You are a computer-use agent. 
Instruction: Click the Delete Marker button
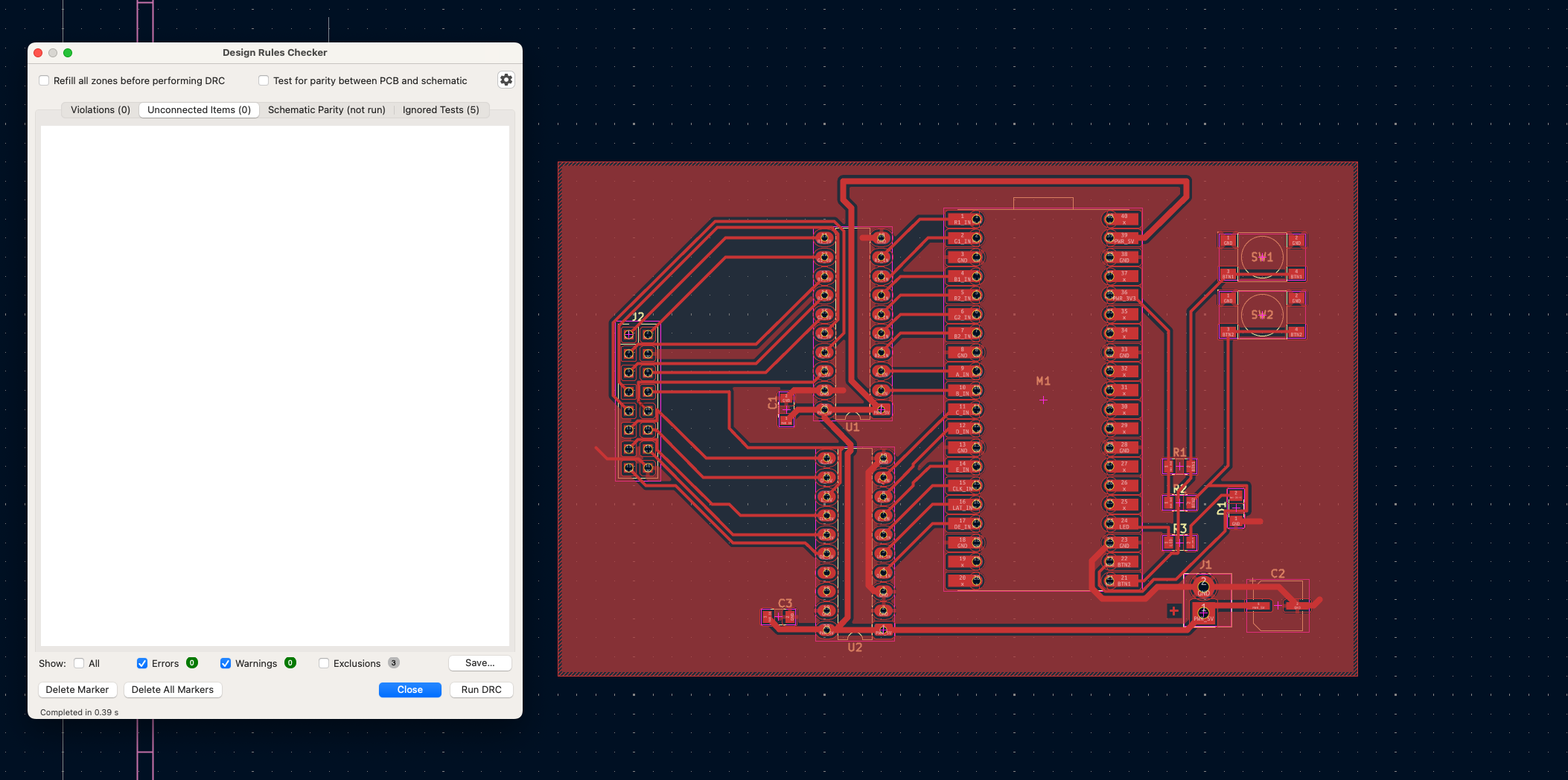[x=77, y=689]
